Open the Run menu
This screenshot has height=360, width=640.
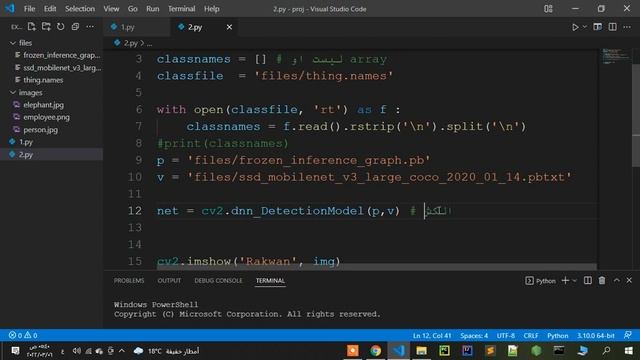[x=153, y=9]
